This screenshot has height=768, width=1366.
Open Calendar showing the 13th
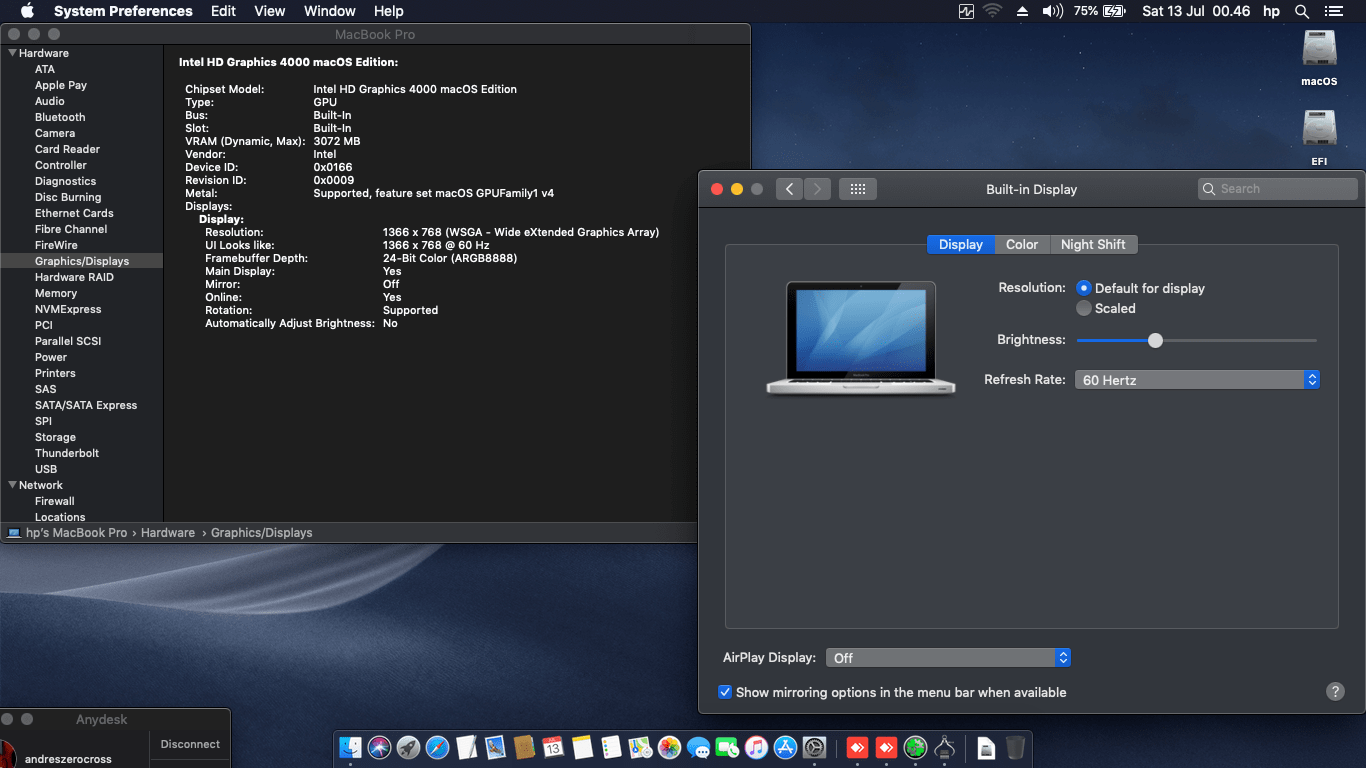tap(555, 747)
